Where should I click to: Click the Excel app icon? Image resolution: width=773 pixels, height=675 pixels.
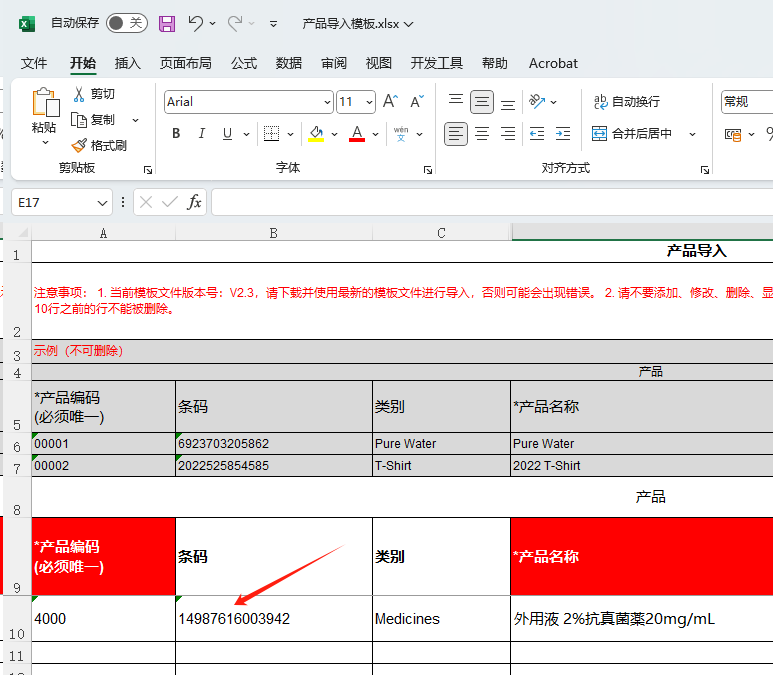[x=27, y=24]
